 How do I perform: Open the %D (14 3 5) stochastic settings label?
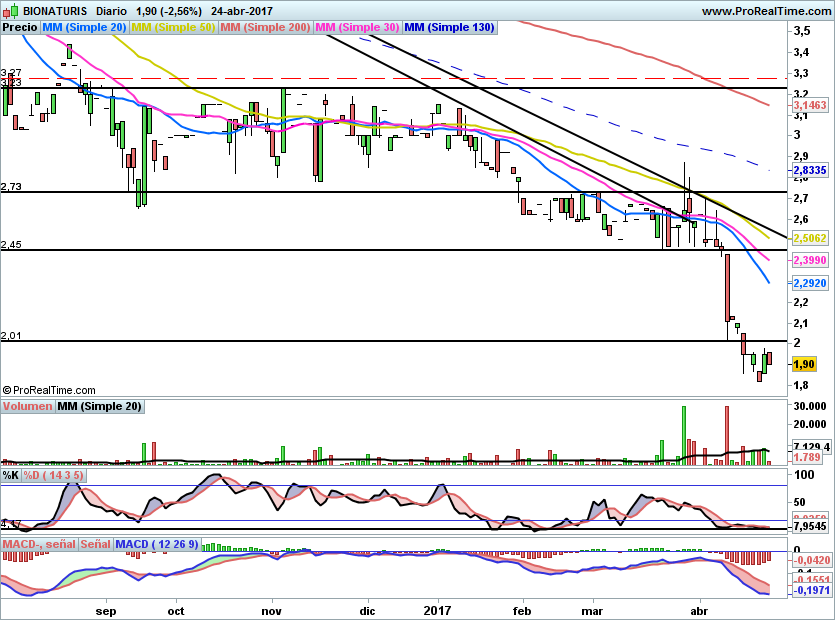[55, 474]
